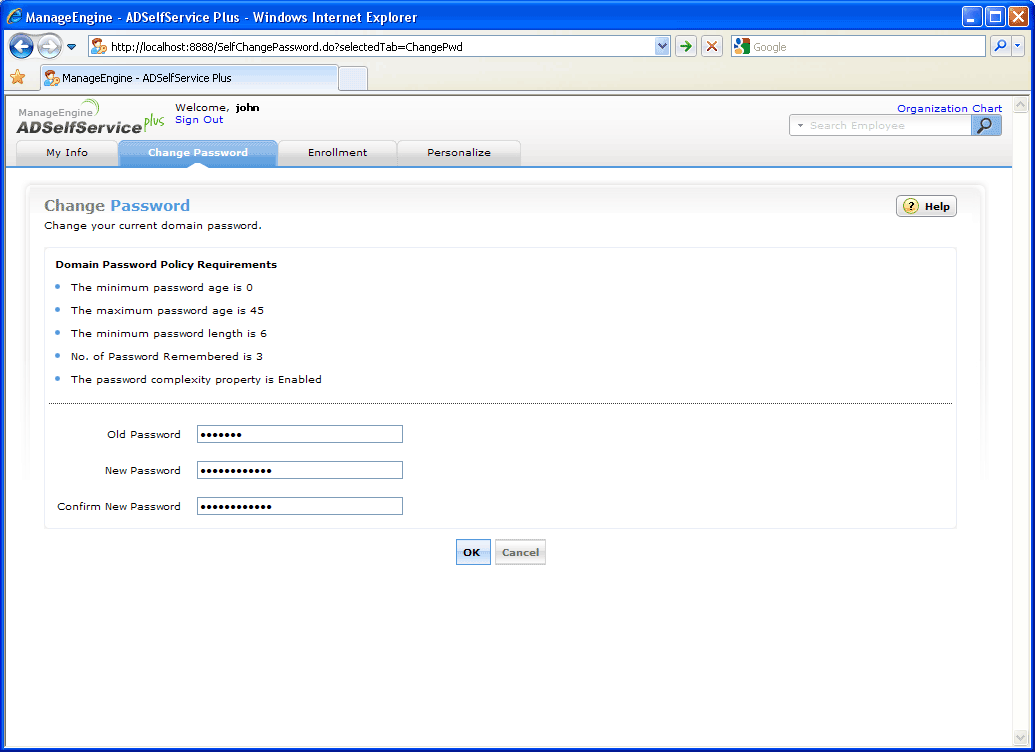Switch to the My Info tab
This screenshot has height=752, width=1035.
[67, 153]
